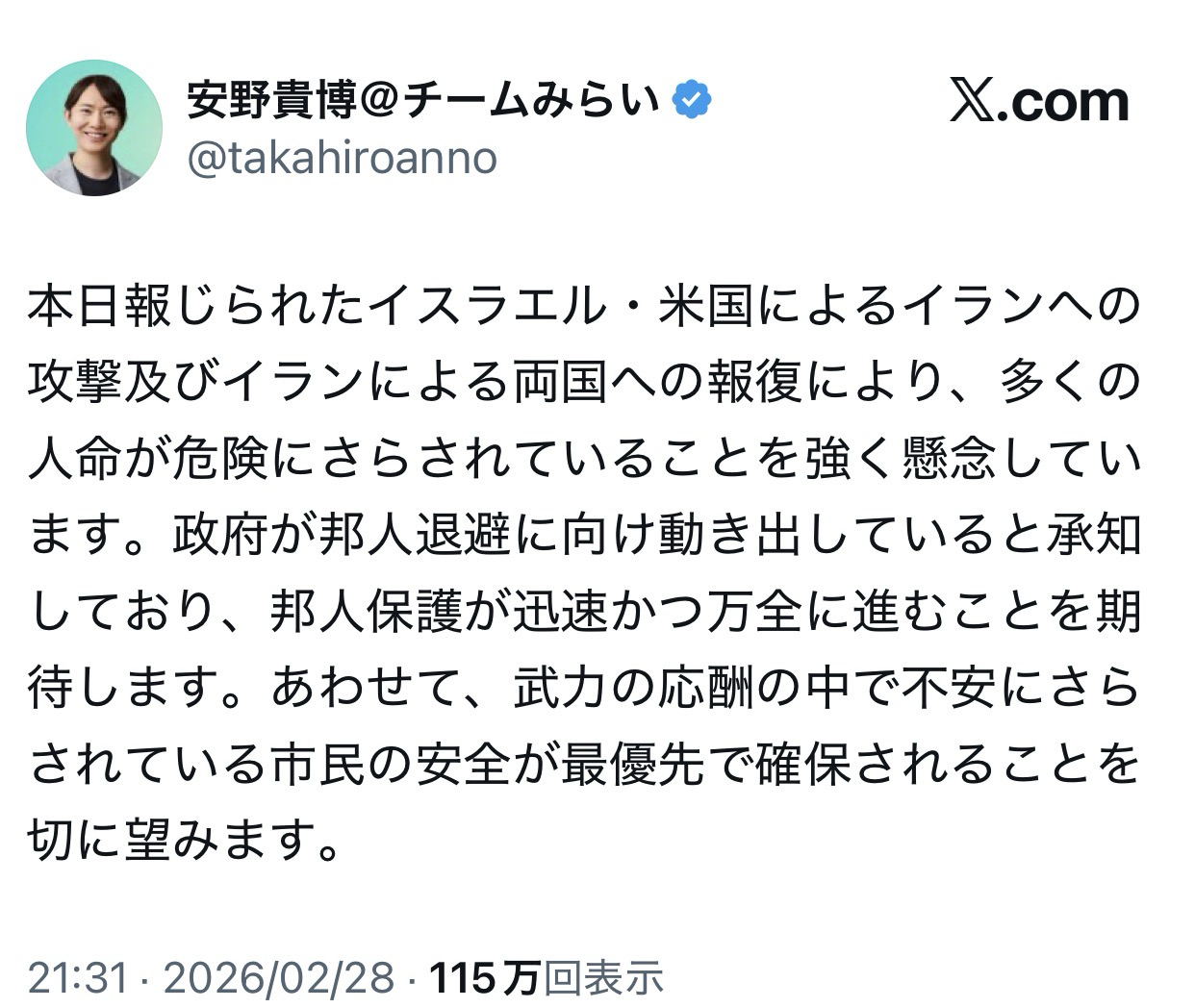Screen dimensions: 1195x1008
Task: Click the 21:31 post time
Action: tap(78, 978)
